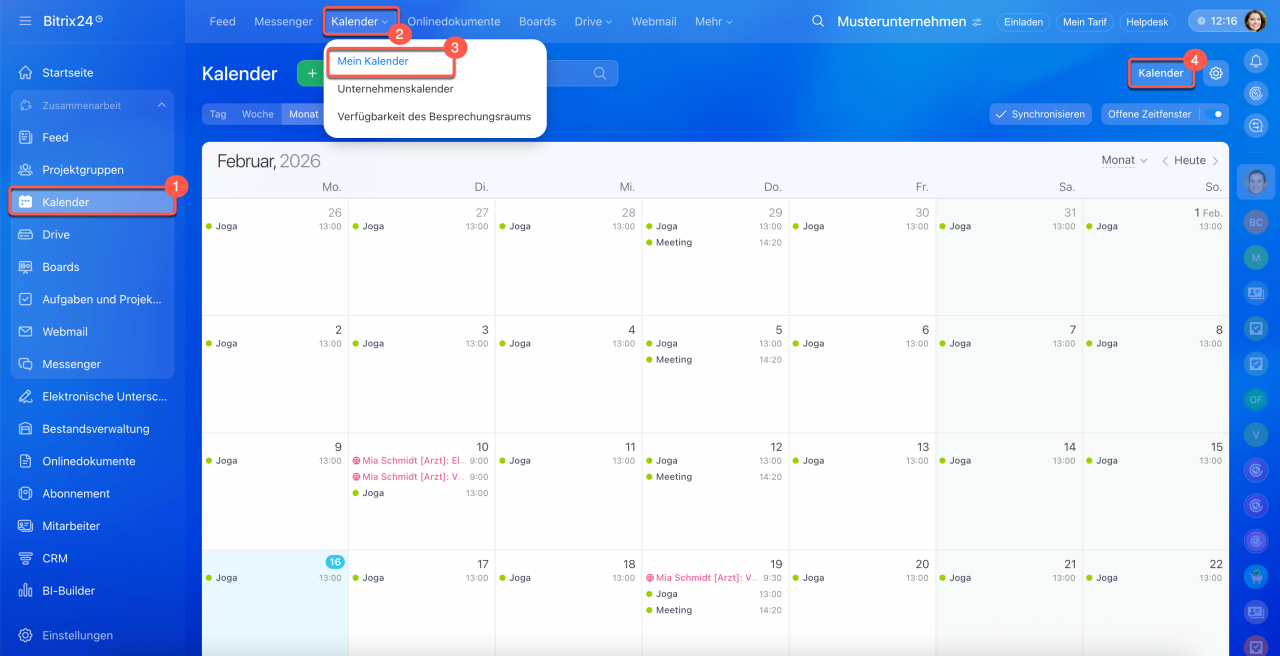Open the Joga event on the 16th

[275, 578]
